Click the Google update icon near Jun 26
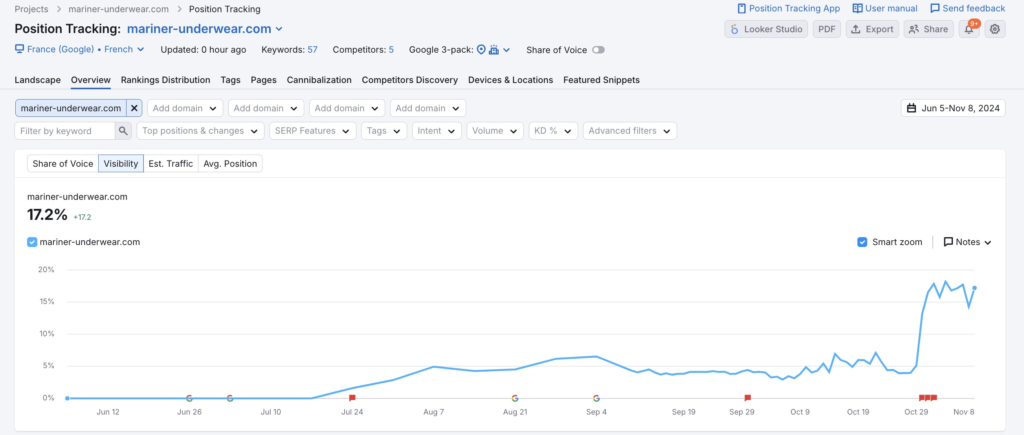1024x435 pixels. [189, 397]
